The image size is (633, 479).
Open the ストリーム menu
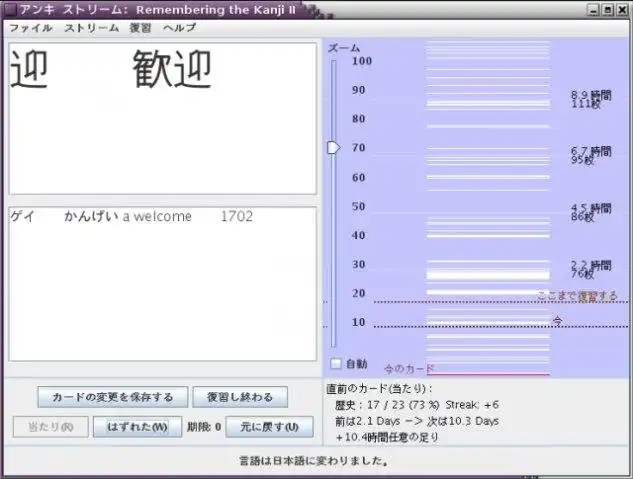(x=92, y=28)
